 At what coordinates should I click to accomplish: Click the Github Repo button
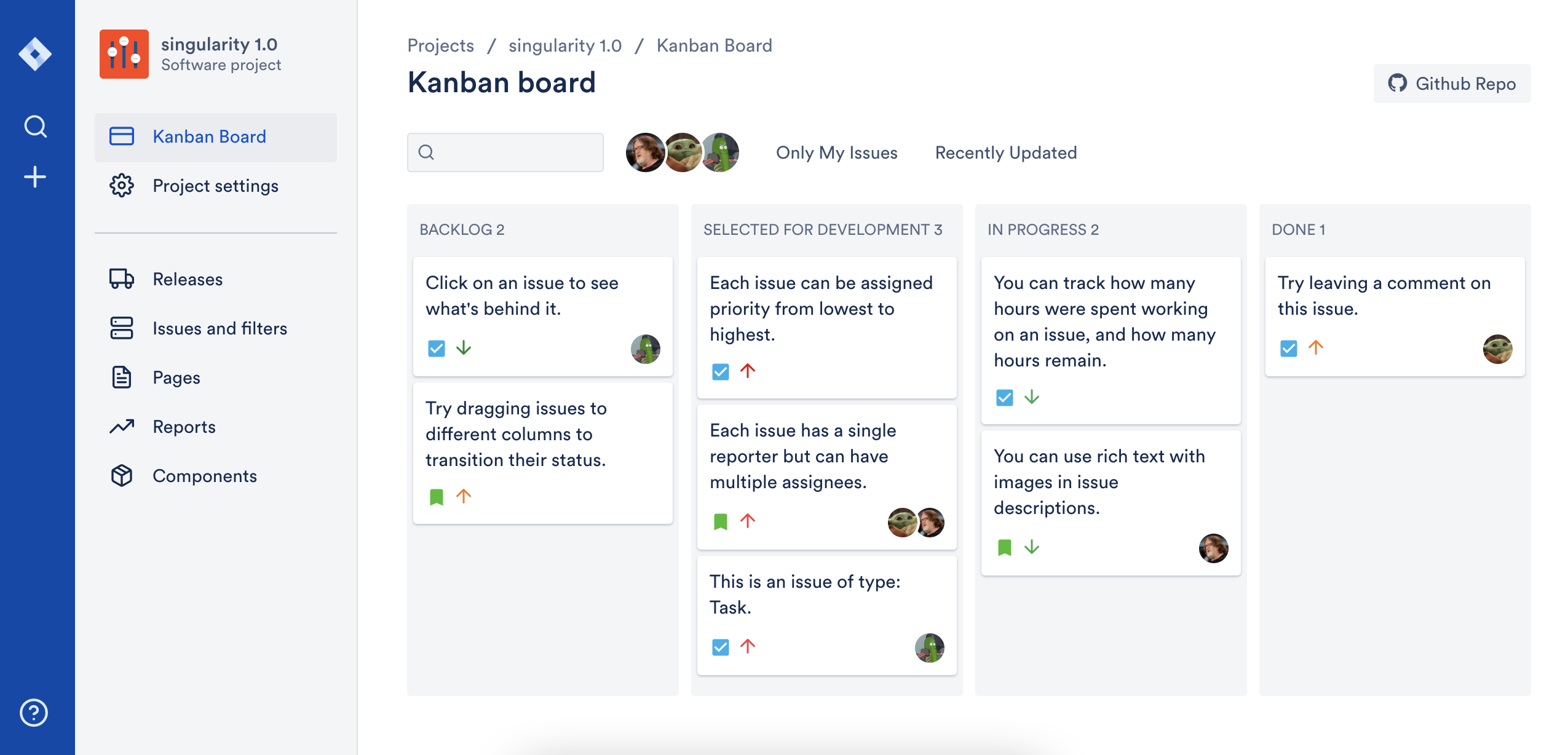coord(1452,84)
